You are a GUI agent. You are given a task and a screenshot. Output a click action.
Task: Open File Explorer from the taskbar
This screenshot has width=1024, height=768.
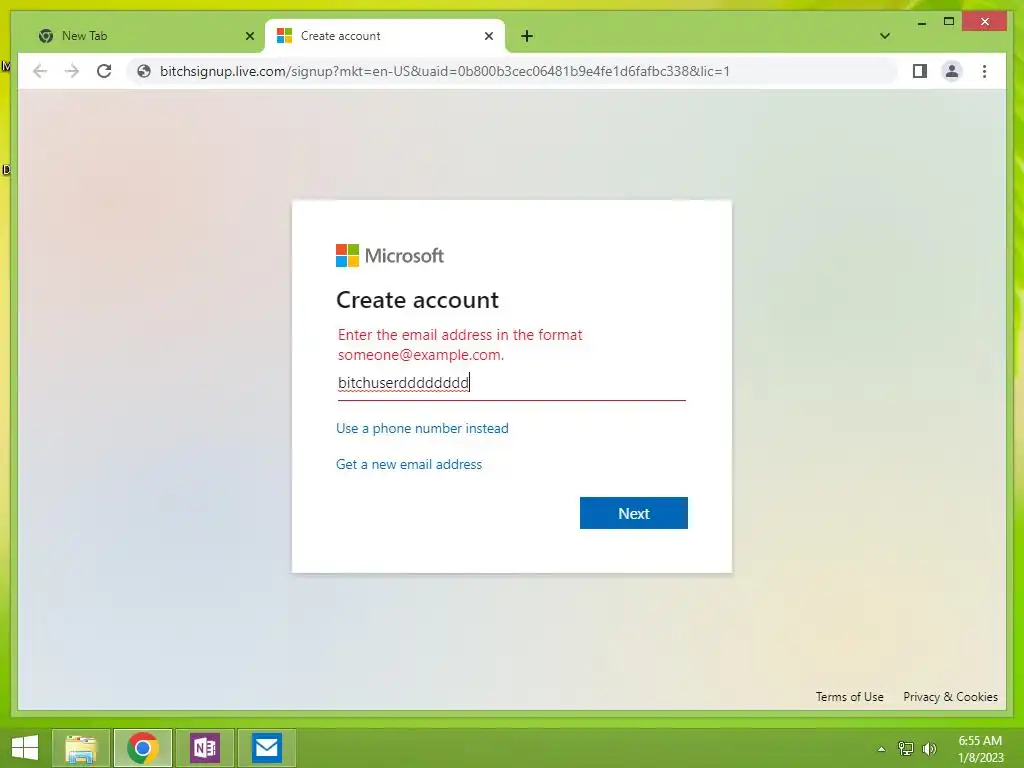[81, 748]
